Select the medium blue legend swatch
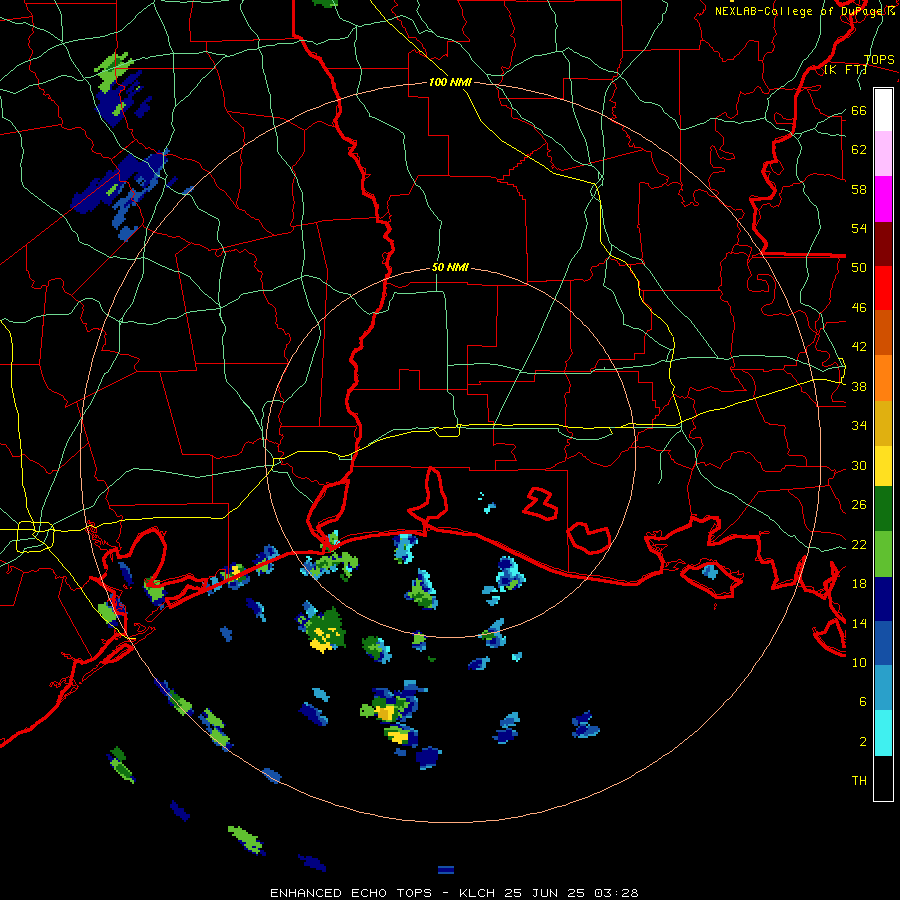This screenshot has height=900, width=900. (x=883, y=643)
